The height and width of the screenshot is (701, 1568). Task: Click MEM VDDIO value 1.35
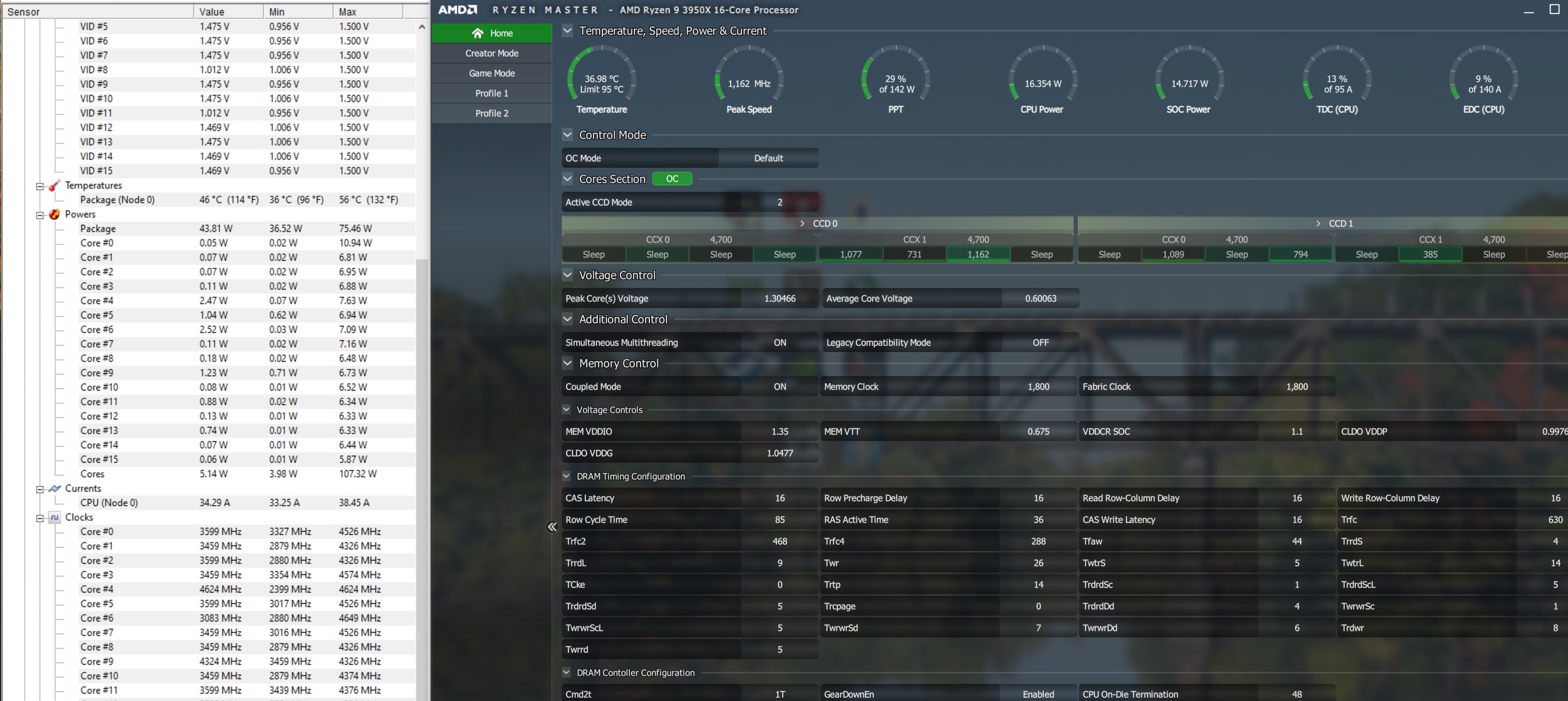pos(780,431)
